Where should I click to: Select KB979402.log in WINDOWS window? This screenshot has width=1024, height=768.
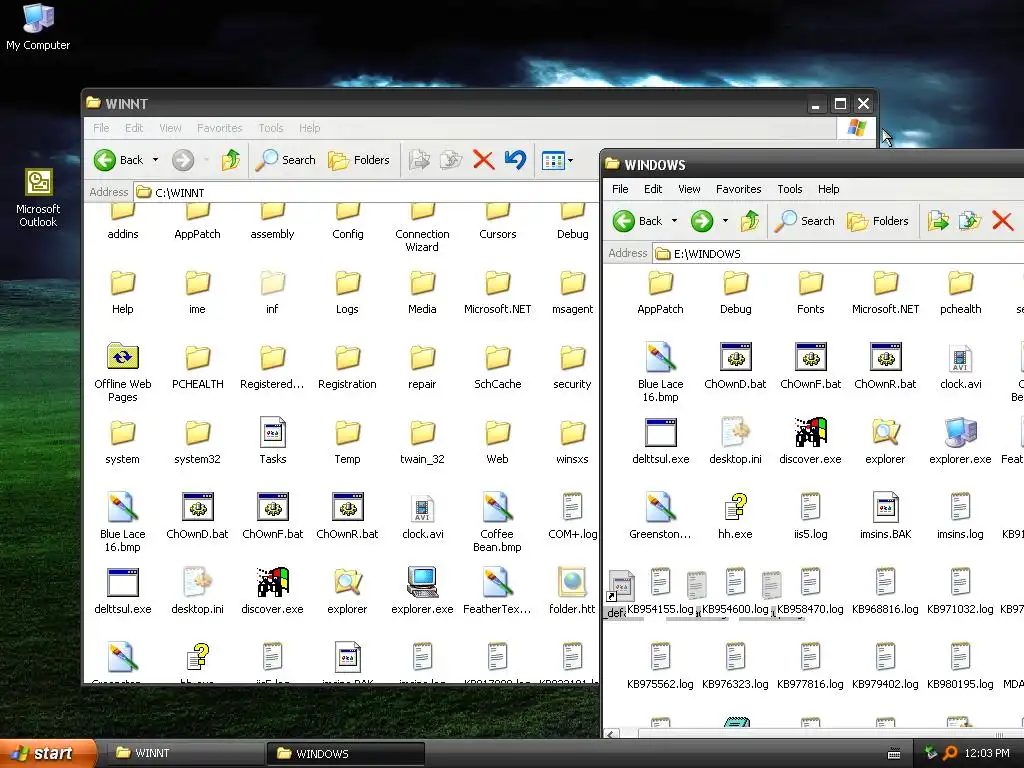click(x=886, y=665)
